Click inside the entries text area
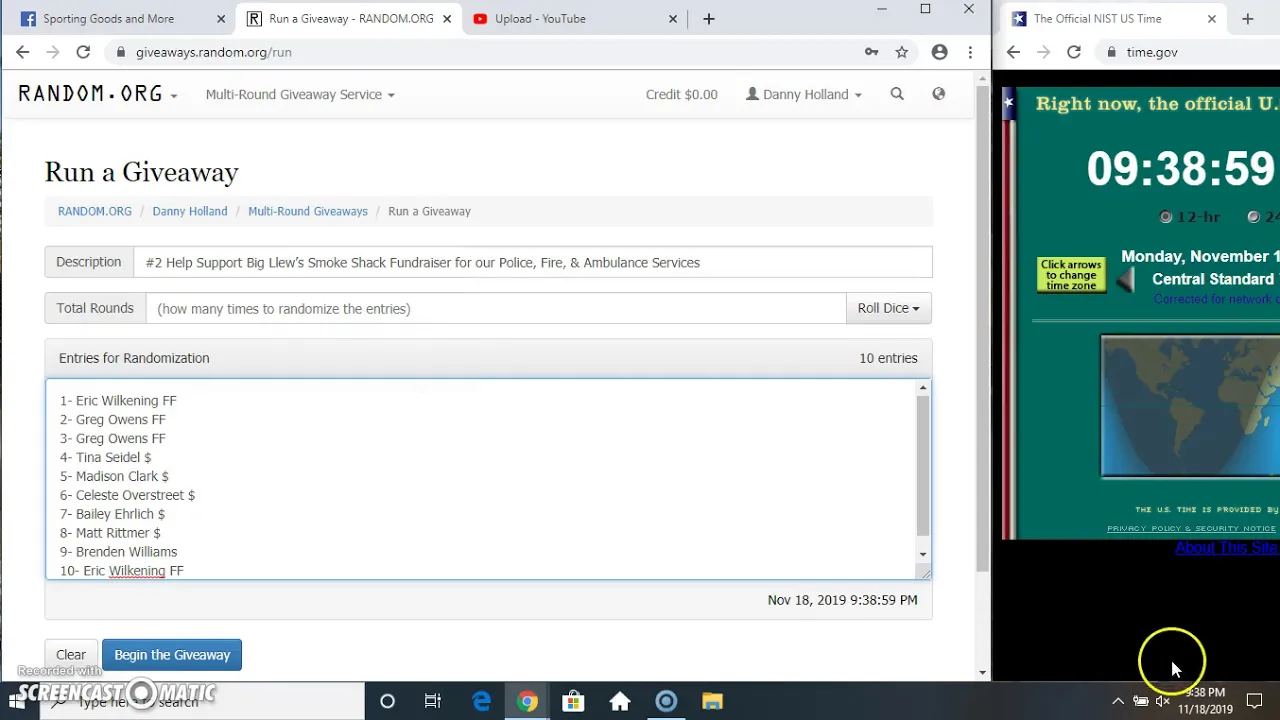This screenshot has height=720, width=1280. (x=480, y=479)
